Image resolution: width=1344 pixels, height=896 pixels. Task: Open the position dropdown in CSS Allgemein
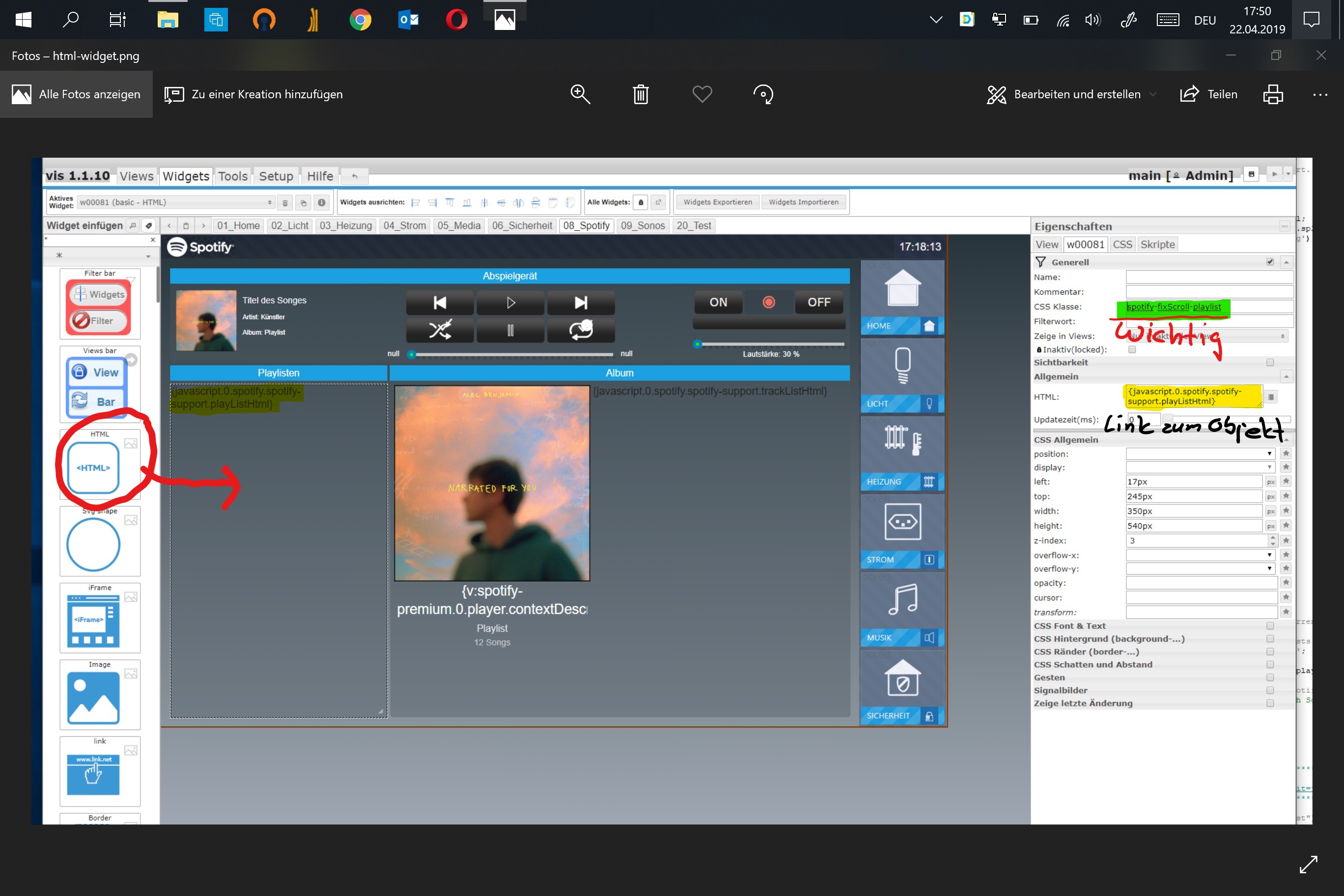point(1200,454)
